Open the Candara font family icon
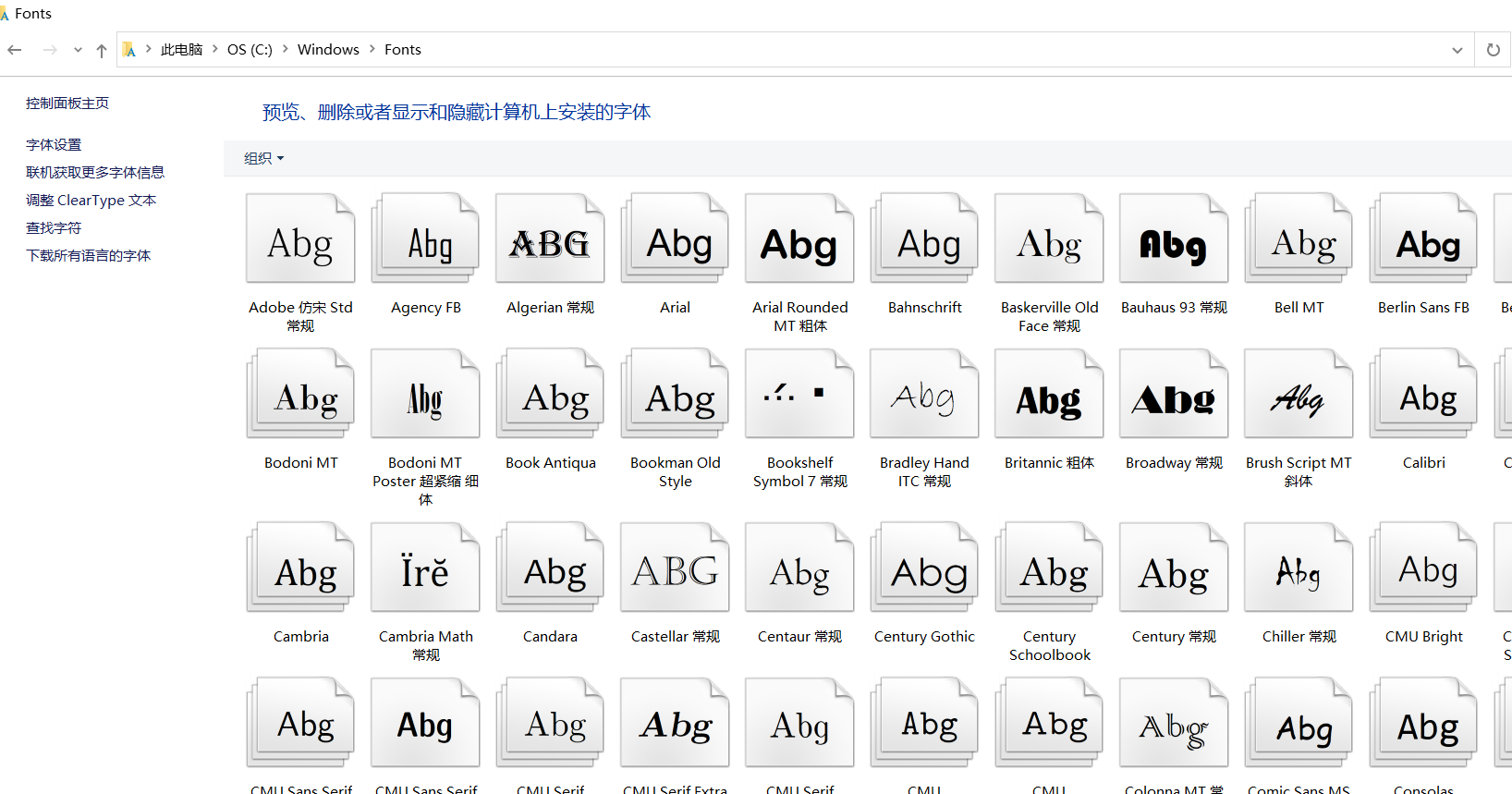This screenshot has height=794, width=1512. point(550,568)
